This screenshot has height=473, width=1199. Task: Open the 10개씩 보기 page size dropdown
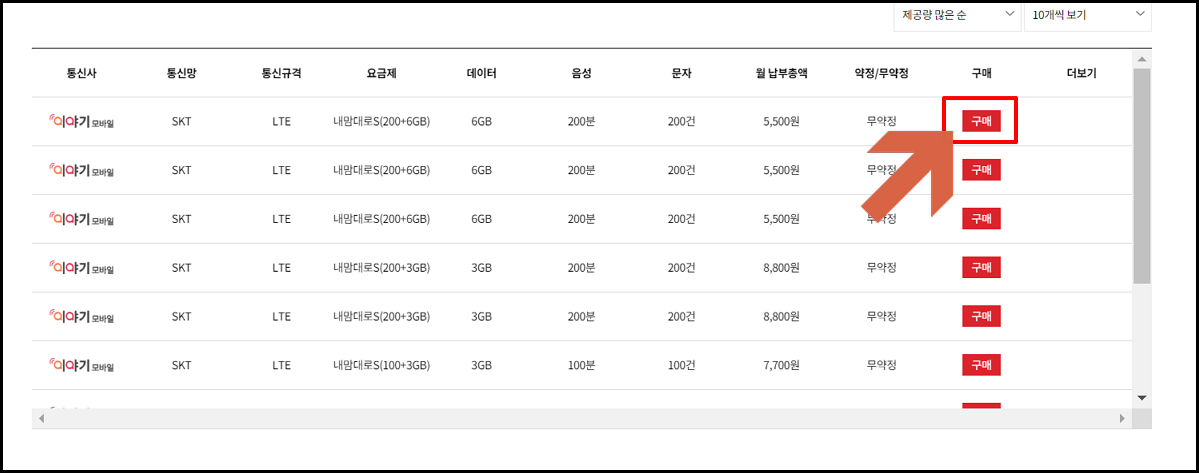1088,15
